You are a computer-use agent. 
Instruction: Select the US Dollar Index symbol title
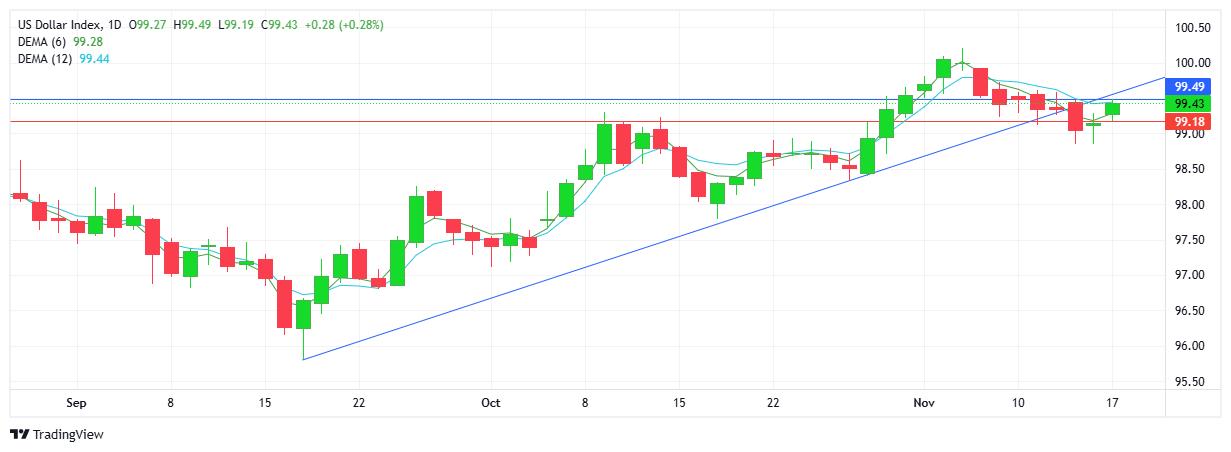[62, 24]
